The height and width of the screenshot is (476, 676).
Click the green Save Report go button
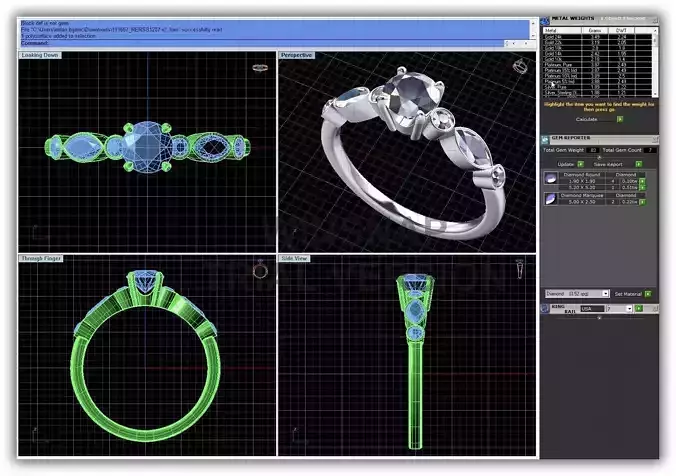point(638,164)
